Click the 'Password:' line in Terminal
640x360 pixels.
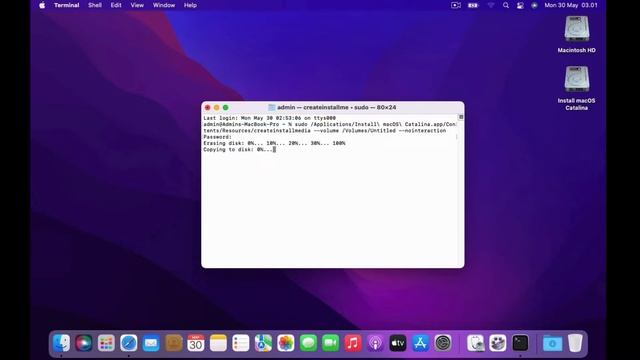click(x=218, y=137)
